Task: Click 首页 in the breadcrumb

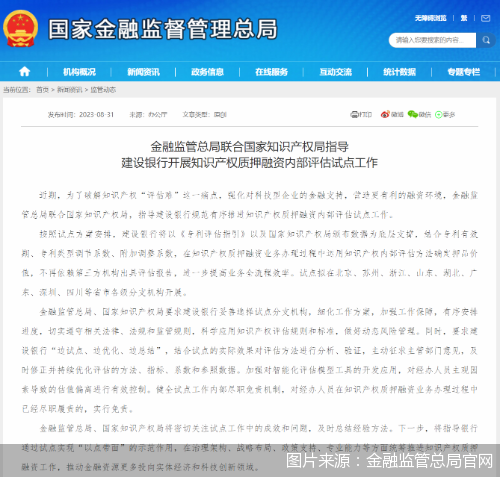Action: click(42, 90)
